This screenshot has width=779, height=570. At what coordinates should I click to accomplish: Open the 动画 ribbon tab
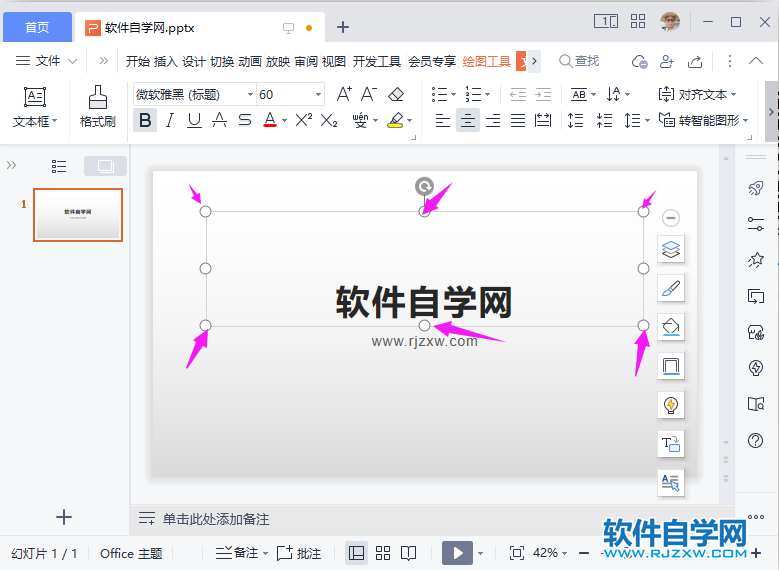pyautogui.click(x=249, y=61)
